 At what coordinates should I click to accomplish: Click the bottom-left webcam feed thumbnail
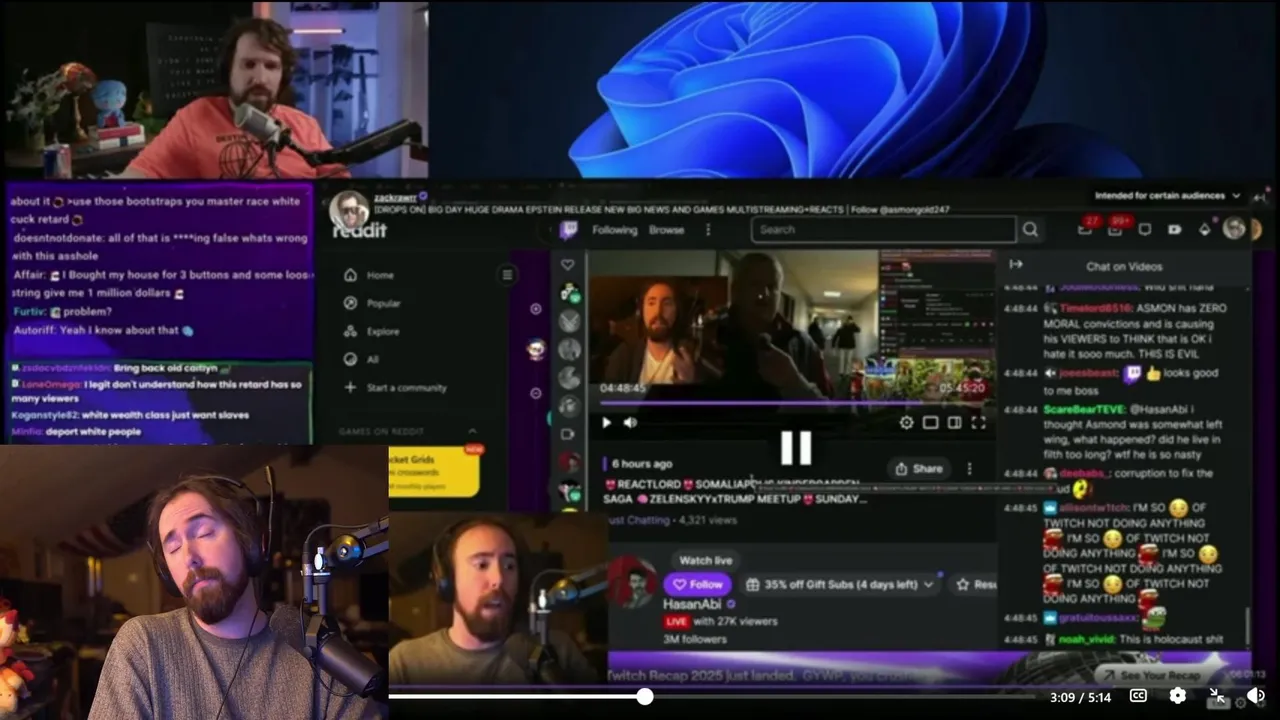pyautogui.click(x=194, y=582)
